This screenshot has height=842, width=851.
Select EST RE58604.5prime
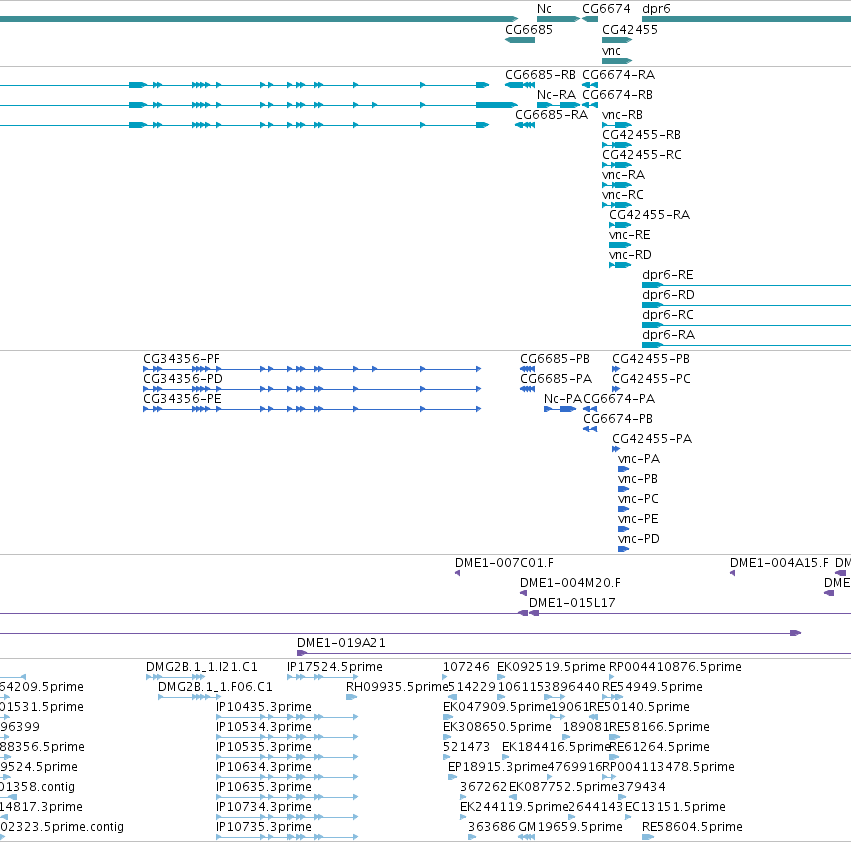[692, 827]
